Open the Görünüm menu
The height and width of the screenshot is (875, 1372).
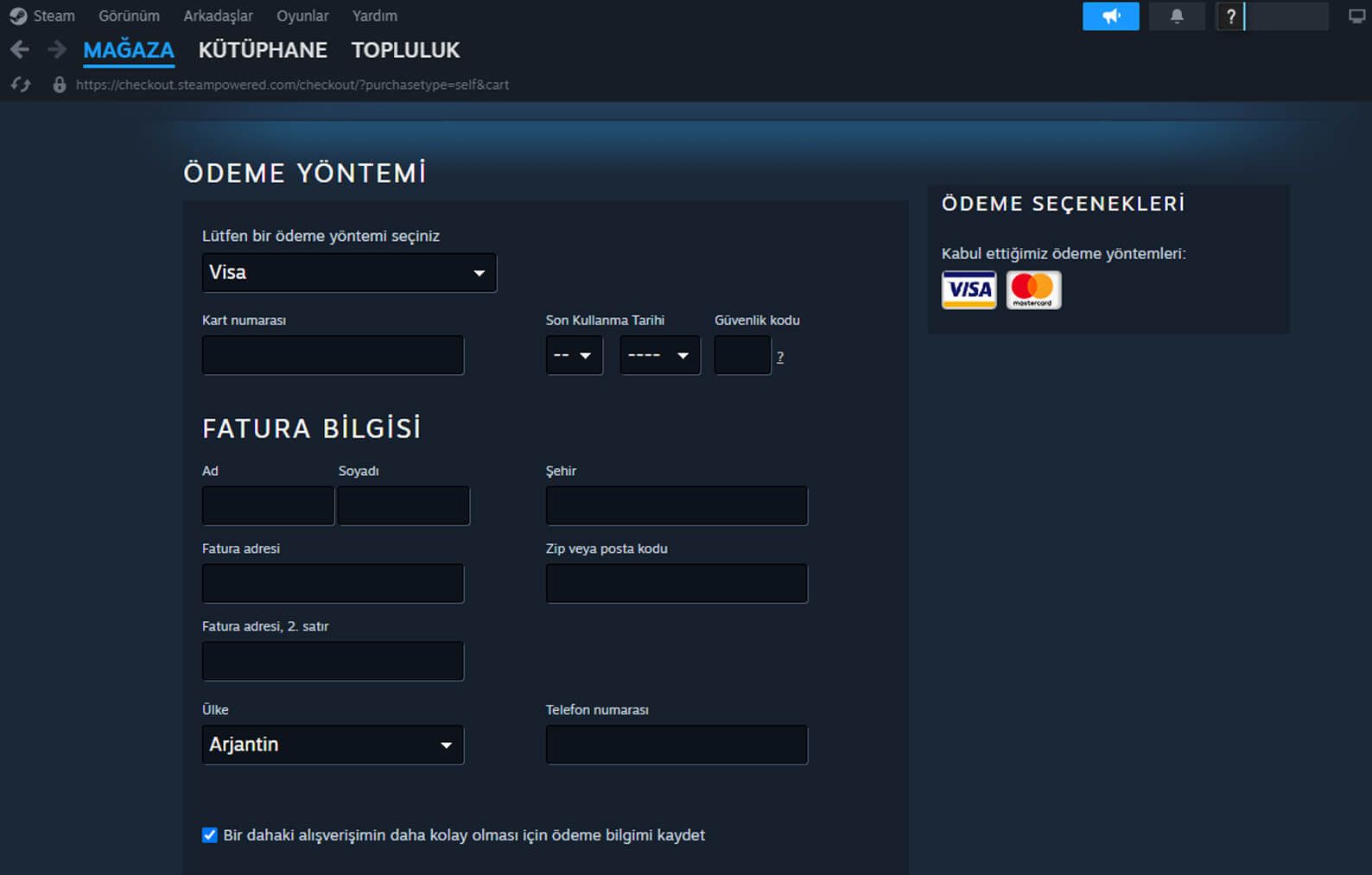click(x=129, y=16)
